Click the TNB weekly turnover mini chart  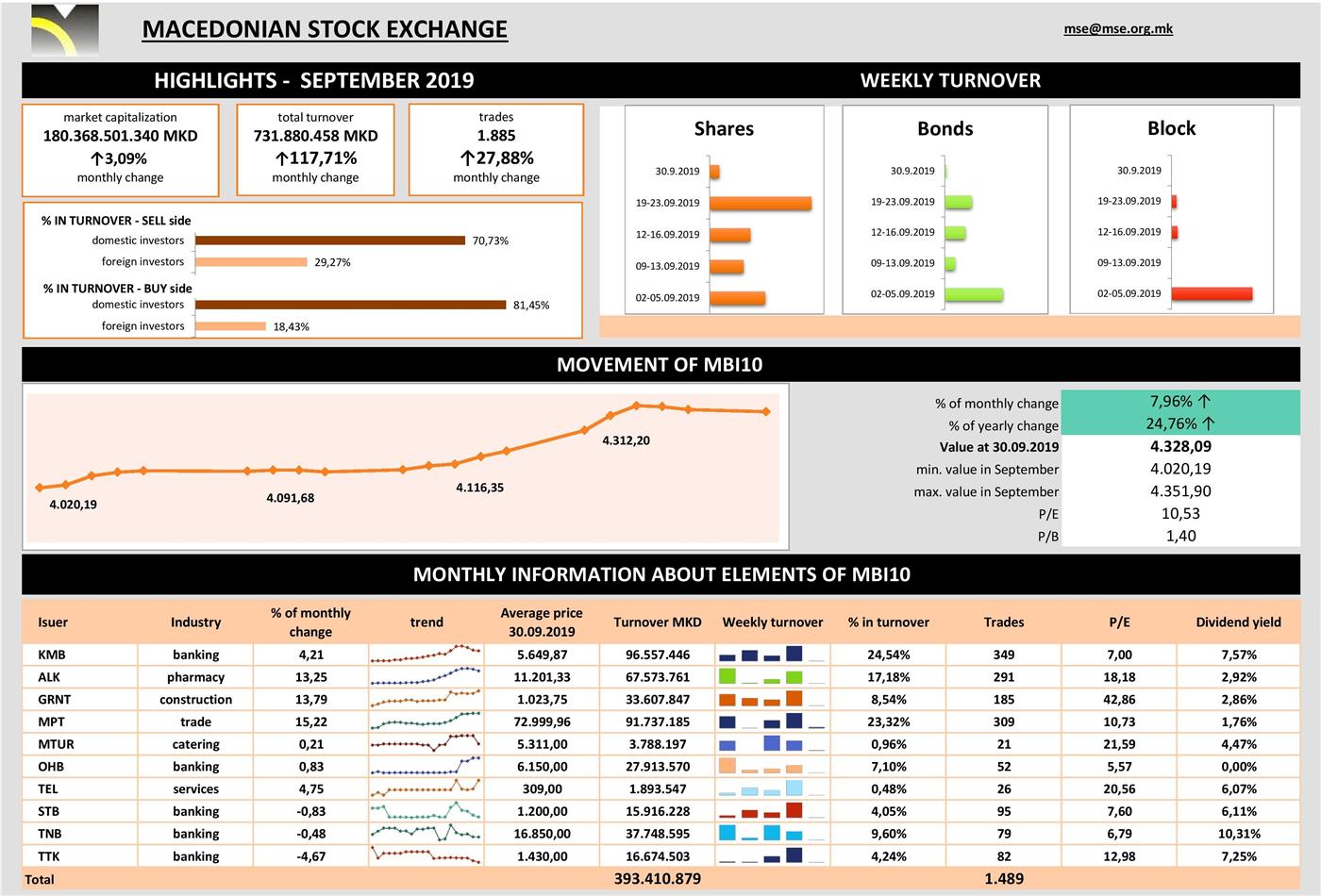pos(772,834)
